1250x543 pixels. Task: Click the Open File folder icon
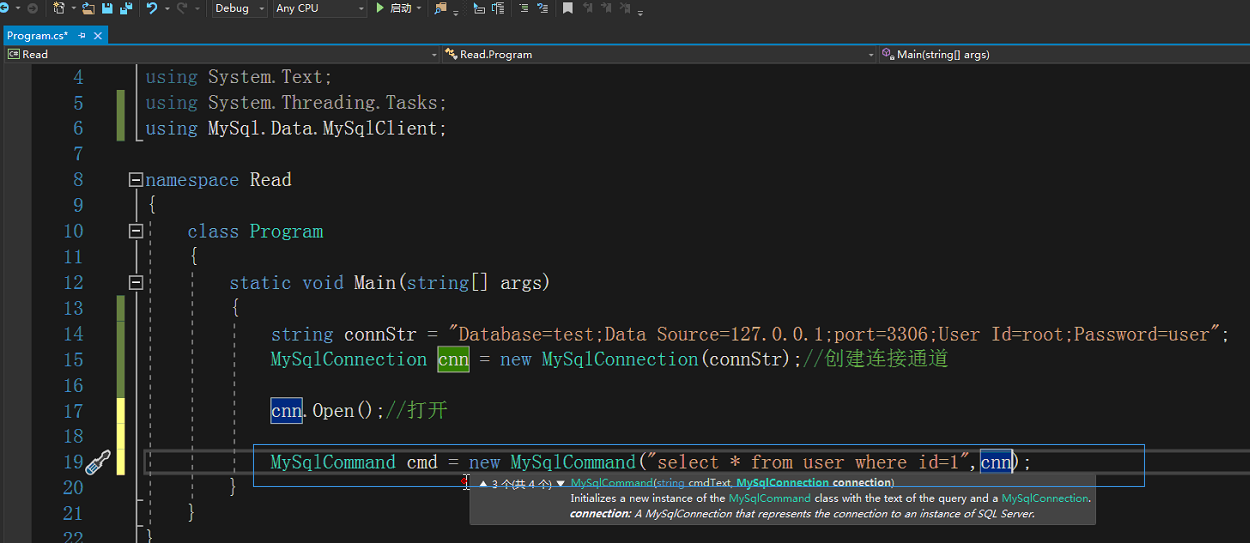[88, 8]
